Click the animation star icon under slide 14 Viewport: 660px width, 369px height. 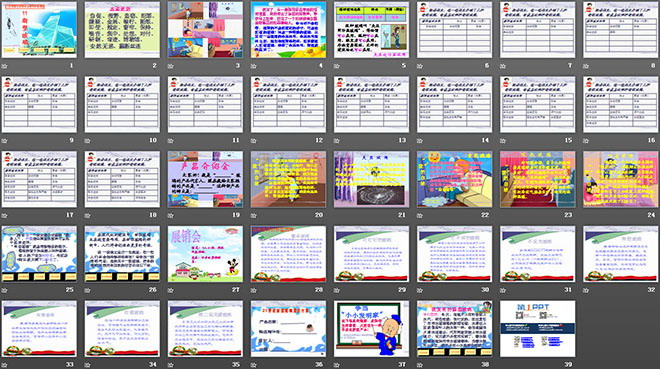420,141
